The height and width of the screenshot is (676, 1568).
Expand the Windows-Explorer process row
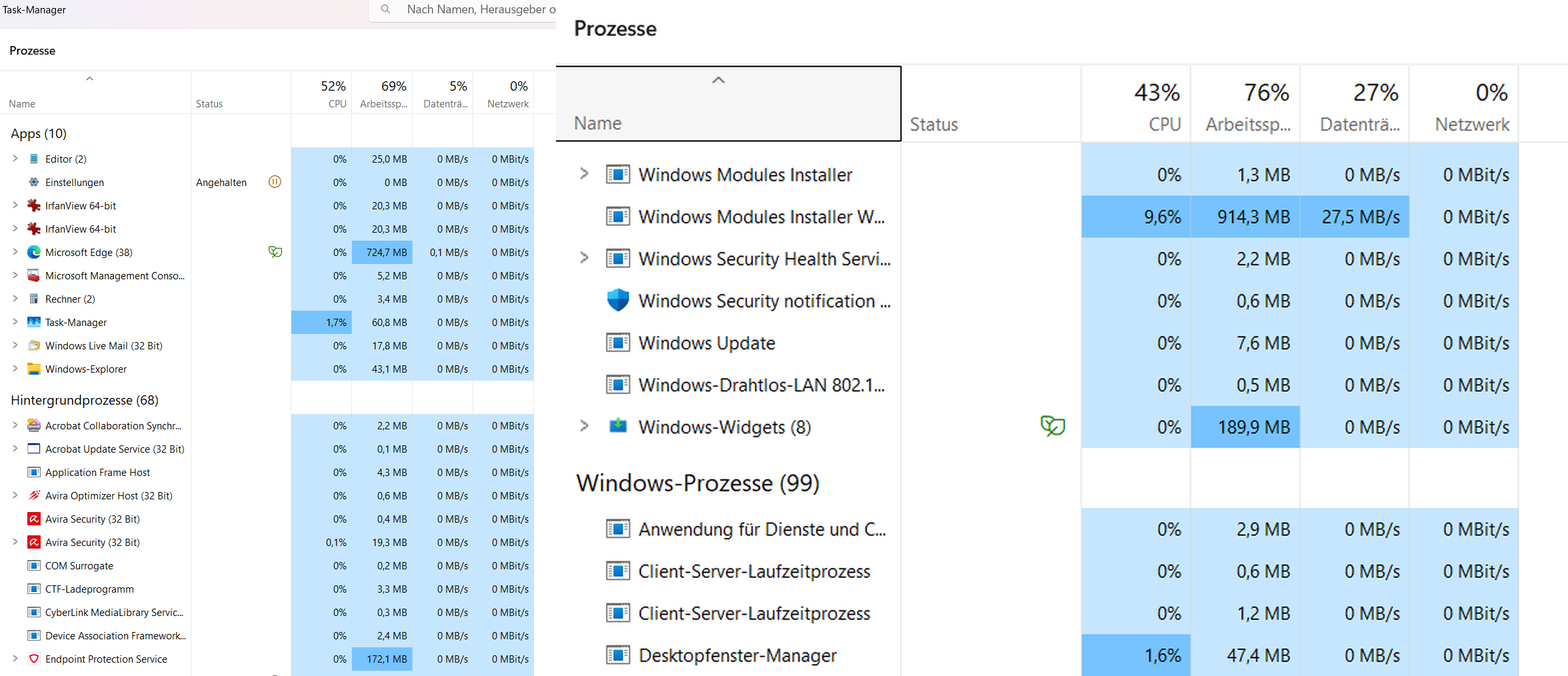click(15, 369)
